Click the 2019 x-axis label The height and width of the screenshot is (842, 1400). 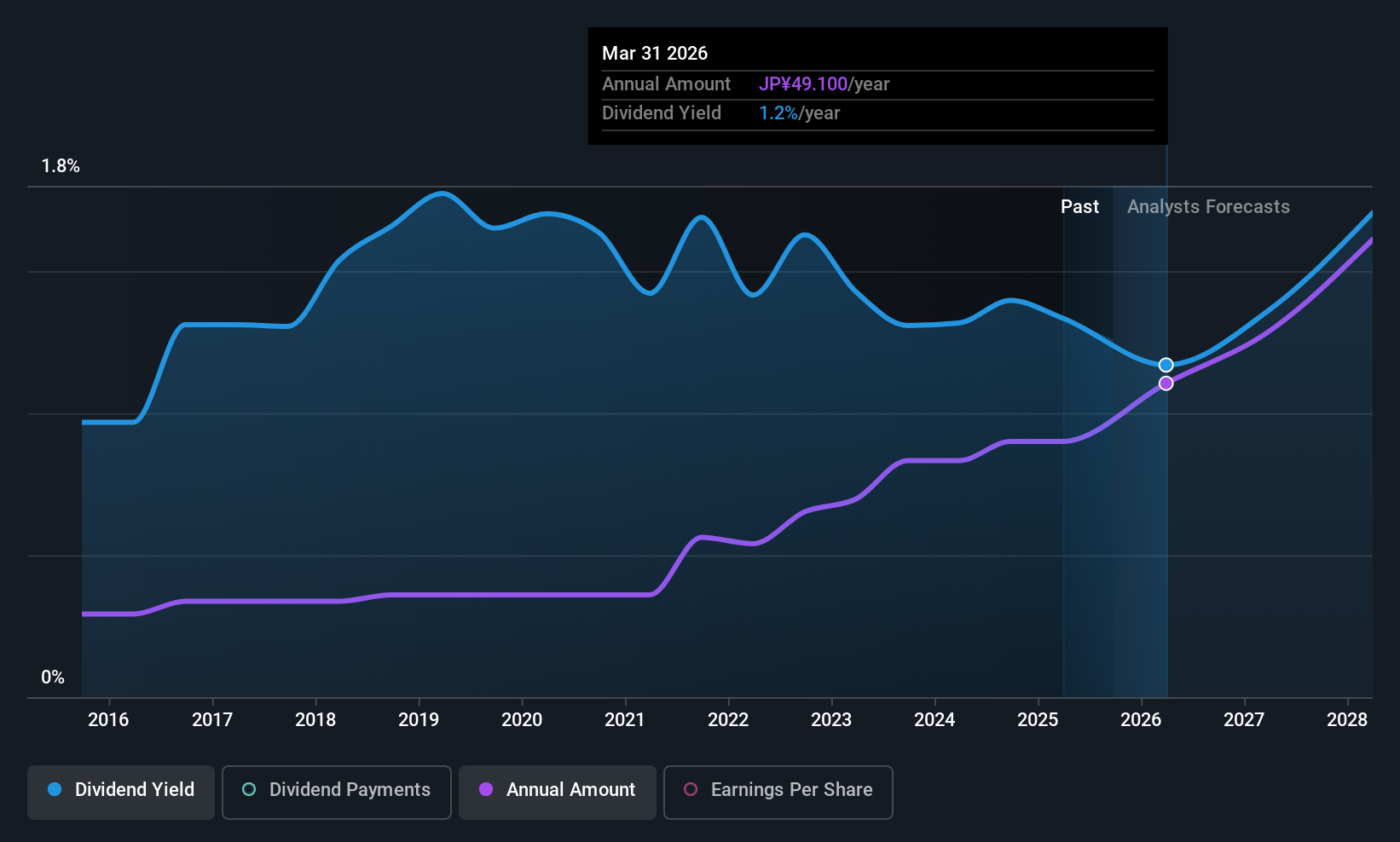tap(419, 720)
